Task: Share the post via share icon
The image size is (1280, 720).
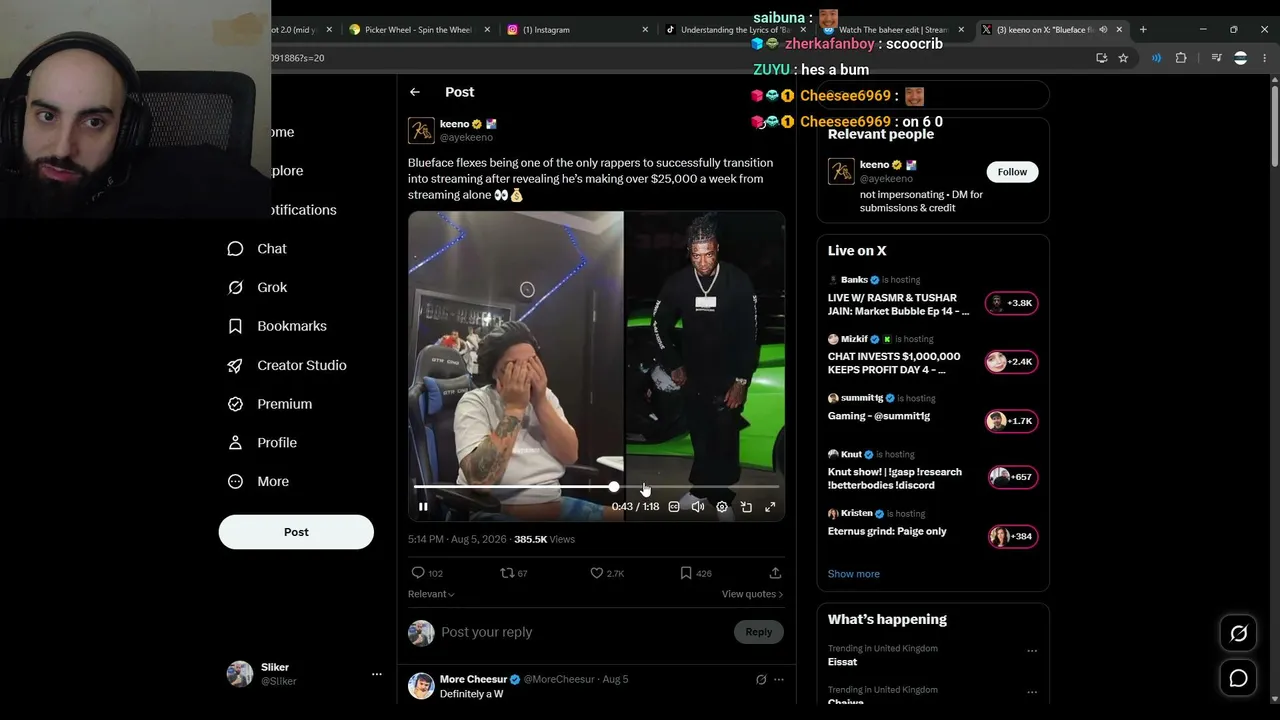Action: tap(775, 573)
